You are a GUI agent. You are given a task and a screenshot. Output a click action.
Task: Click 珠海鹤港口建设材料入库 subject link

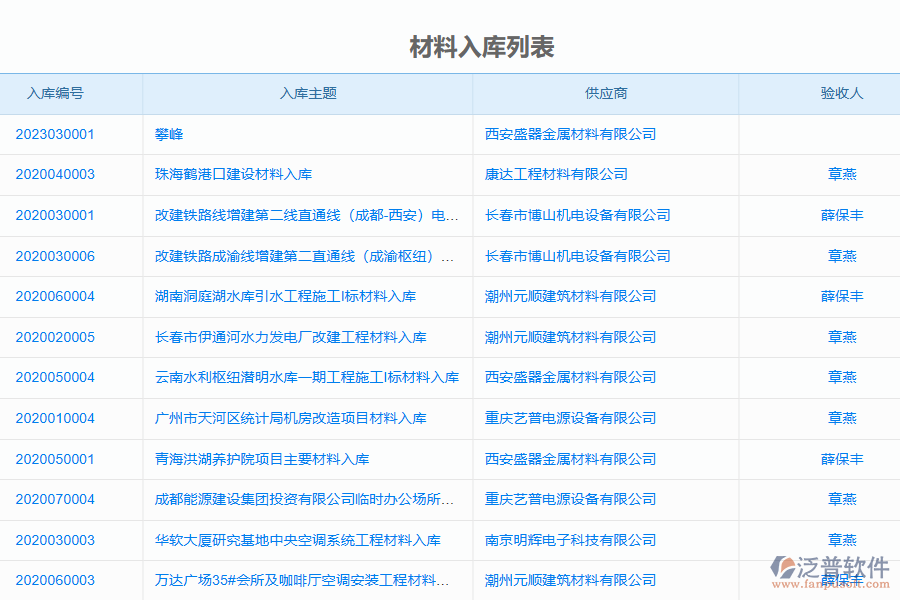click(231, 174)
